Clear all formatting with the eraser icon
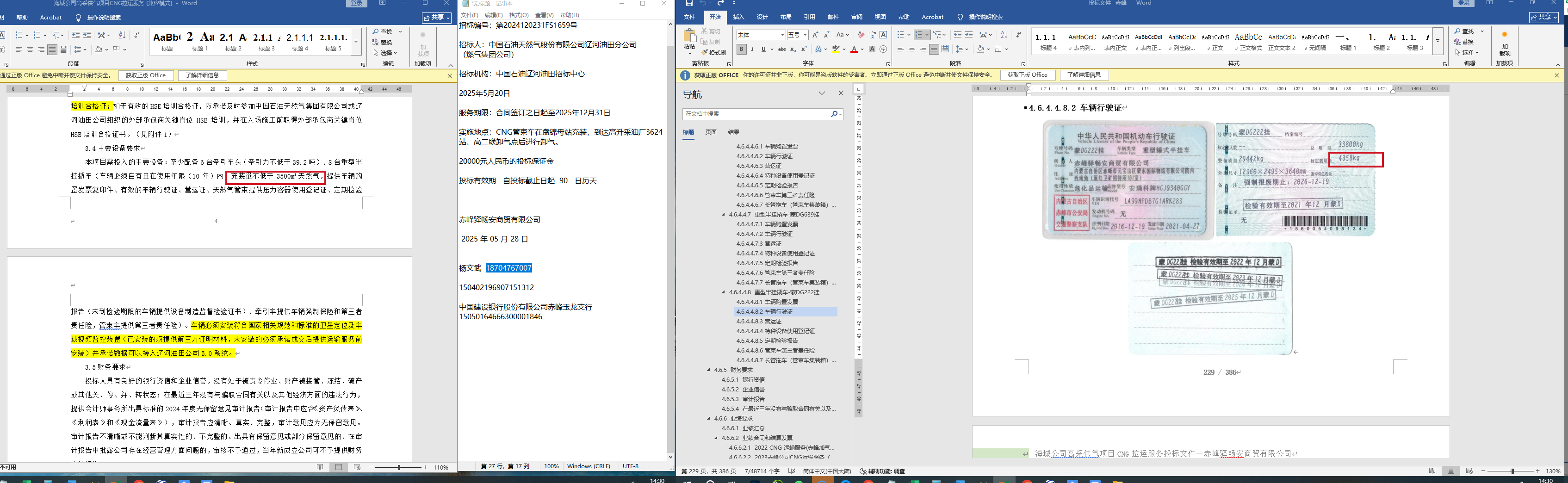This screenshot has width=1568, height=483. (x=861, y=35)
